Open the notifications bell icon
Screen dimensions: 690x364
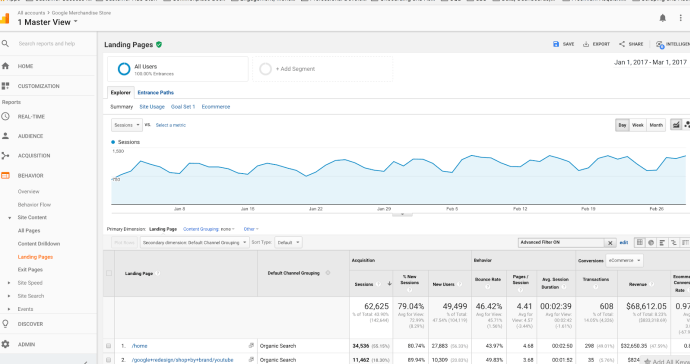[662, 18]
